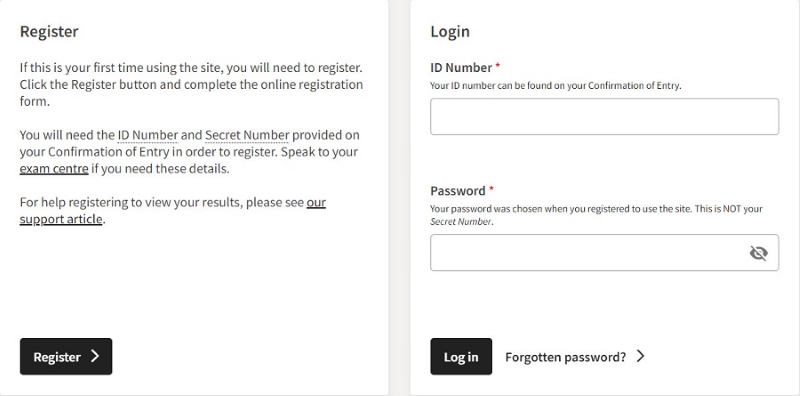The width and height of the screenshot is (800, 396).
Task: Select the Register section heading
Action: 49,32
